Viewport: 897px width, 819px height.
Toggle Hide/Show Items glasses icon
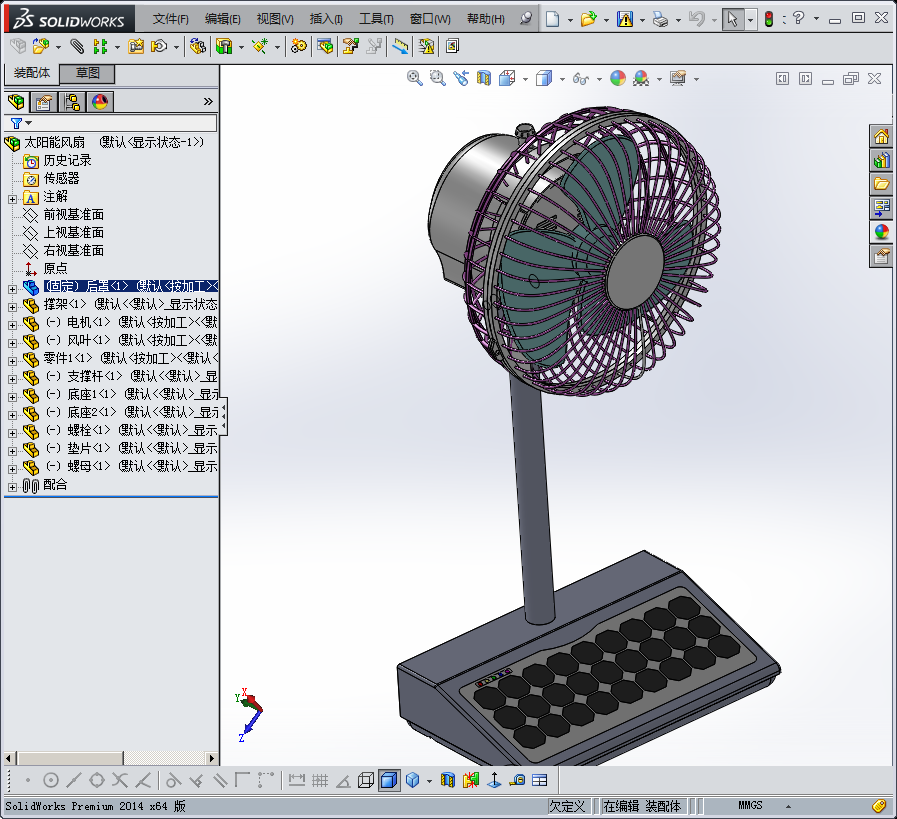coord(580,79)
